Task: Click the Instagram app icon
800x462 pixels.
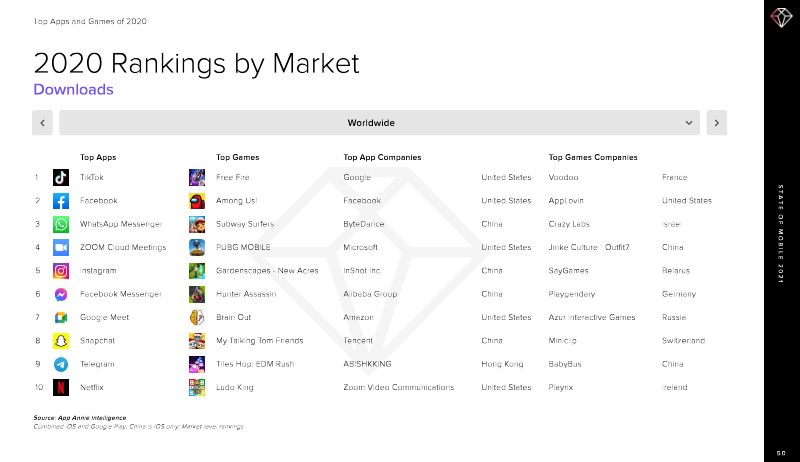Action: click(61, 271)
